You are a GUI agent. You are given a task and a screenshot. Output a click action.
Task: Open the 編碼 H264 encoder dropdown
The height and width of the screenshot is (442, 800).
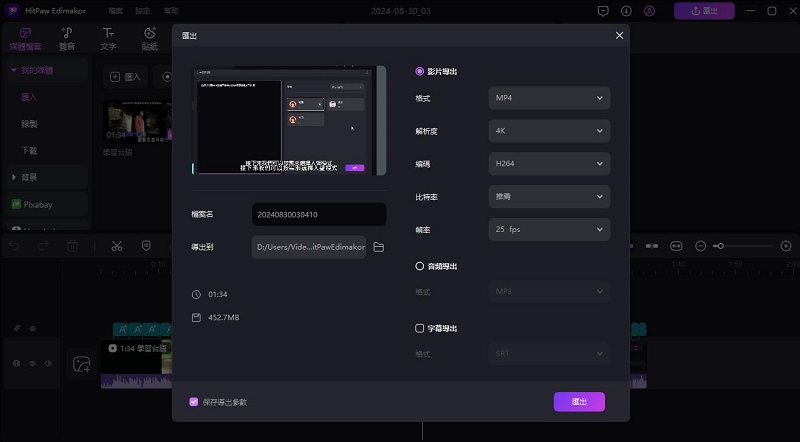point(549,164)
